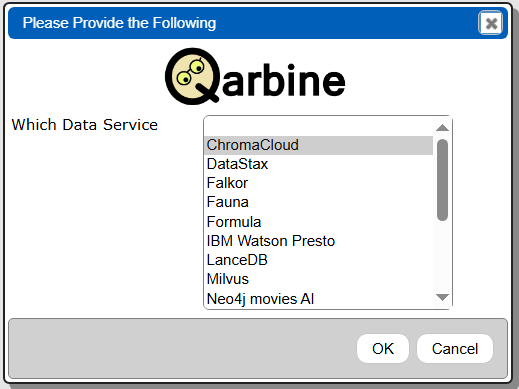Viewport: 519px width, 389px height.
Task: Pick Formula from the list
Action: pyautogui.click(x=318, y=222)
